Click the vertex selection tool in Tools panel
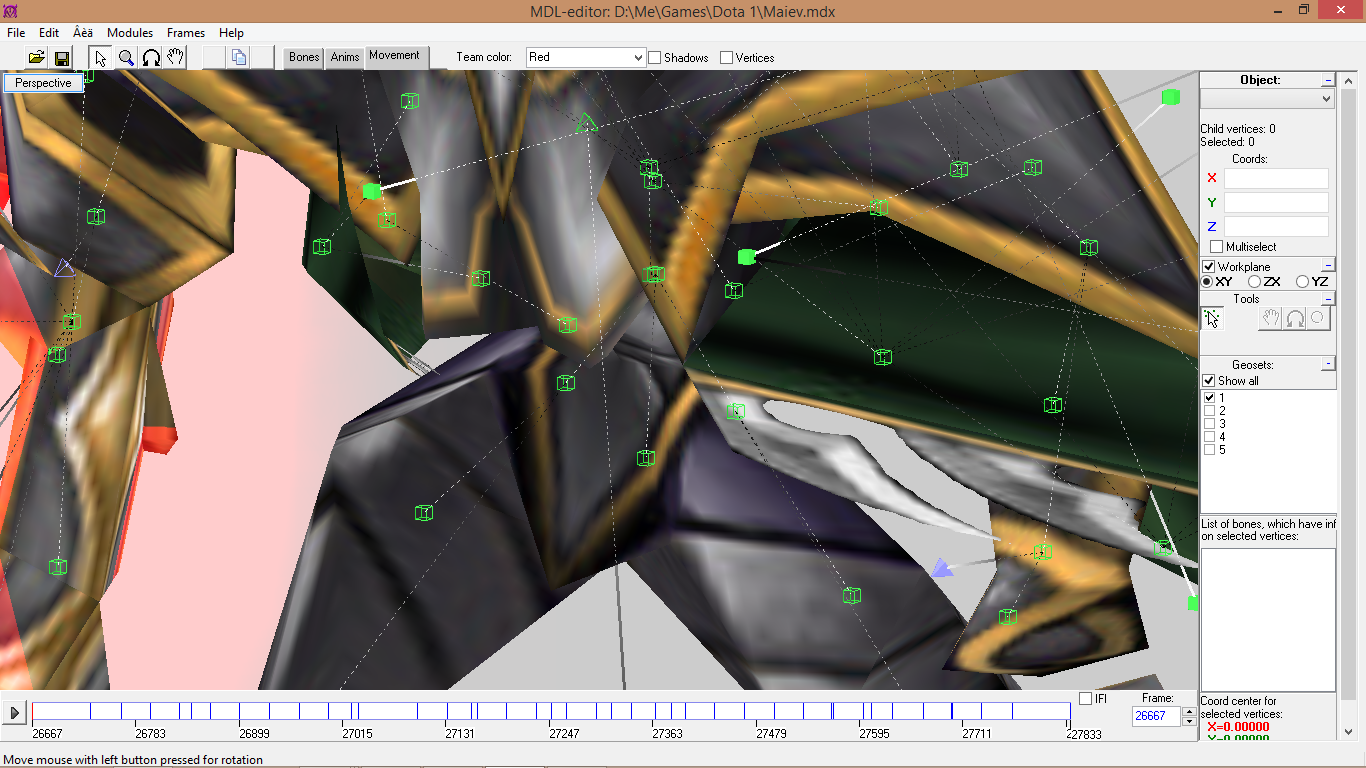 pyautogui.click(x=1212, y=318)
